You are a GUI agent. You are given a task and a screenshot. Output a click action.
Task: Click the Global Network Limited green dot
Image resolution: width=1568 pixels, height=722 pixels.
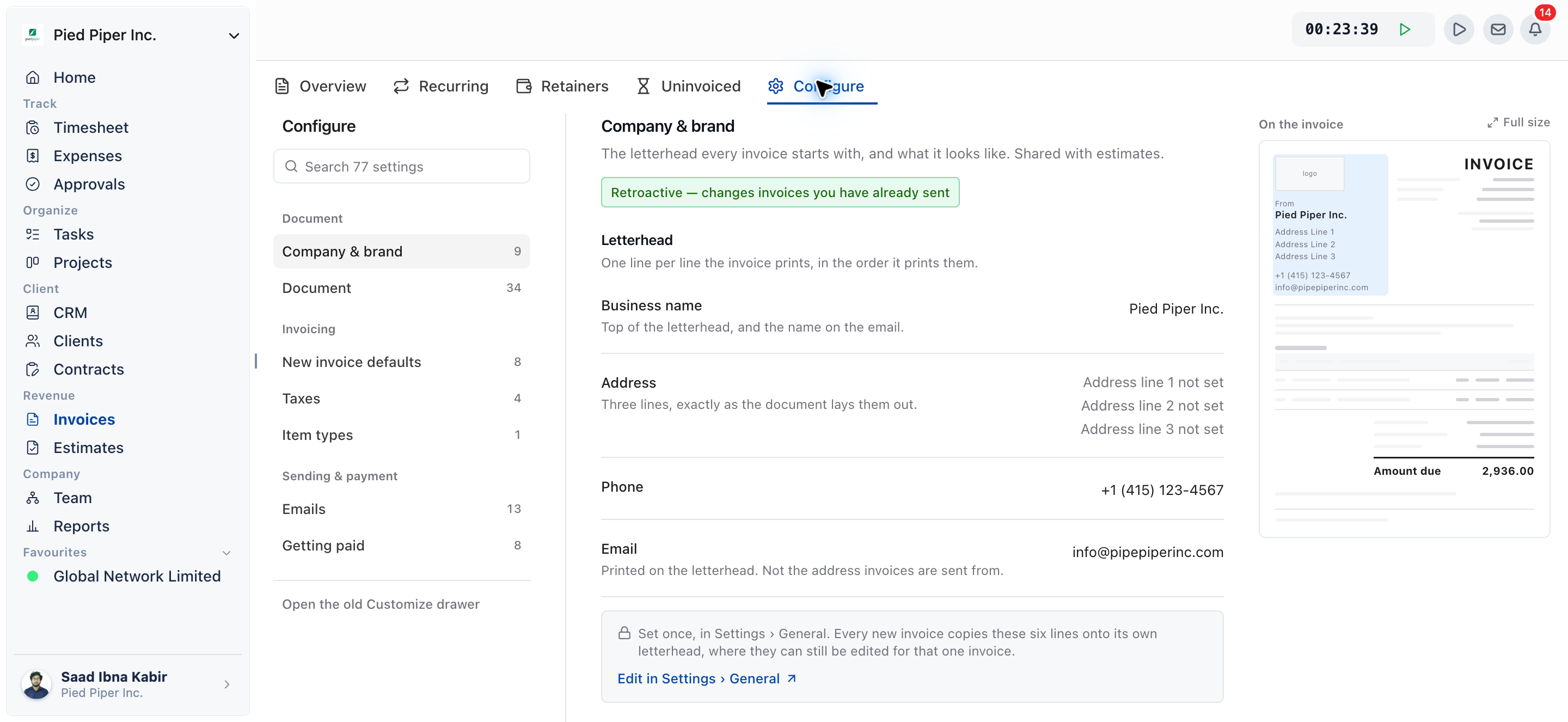(33, 576)
